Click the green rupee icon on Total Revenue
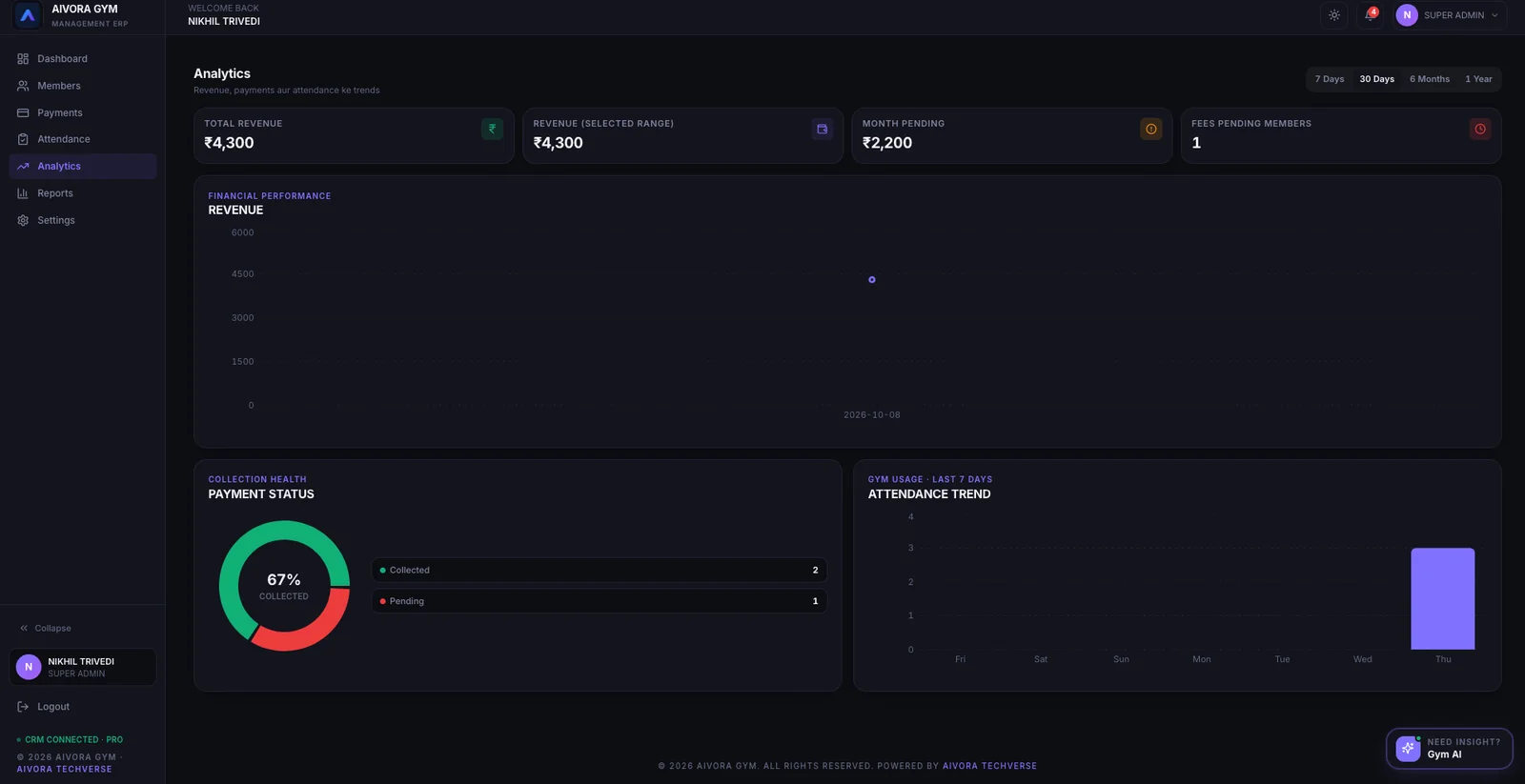The width and height of the screenshot is (1525, 784). tap(492, 129)
